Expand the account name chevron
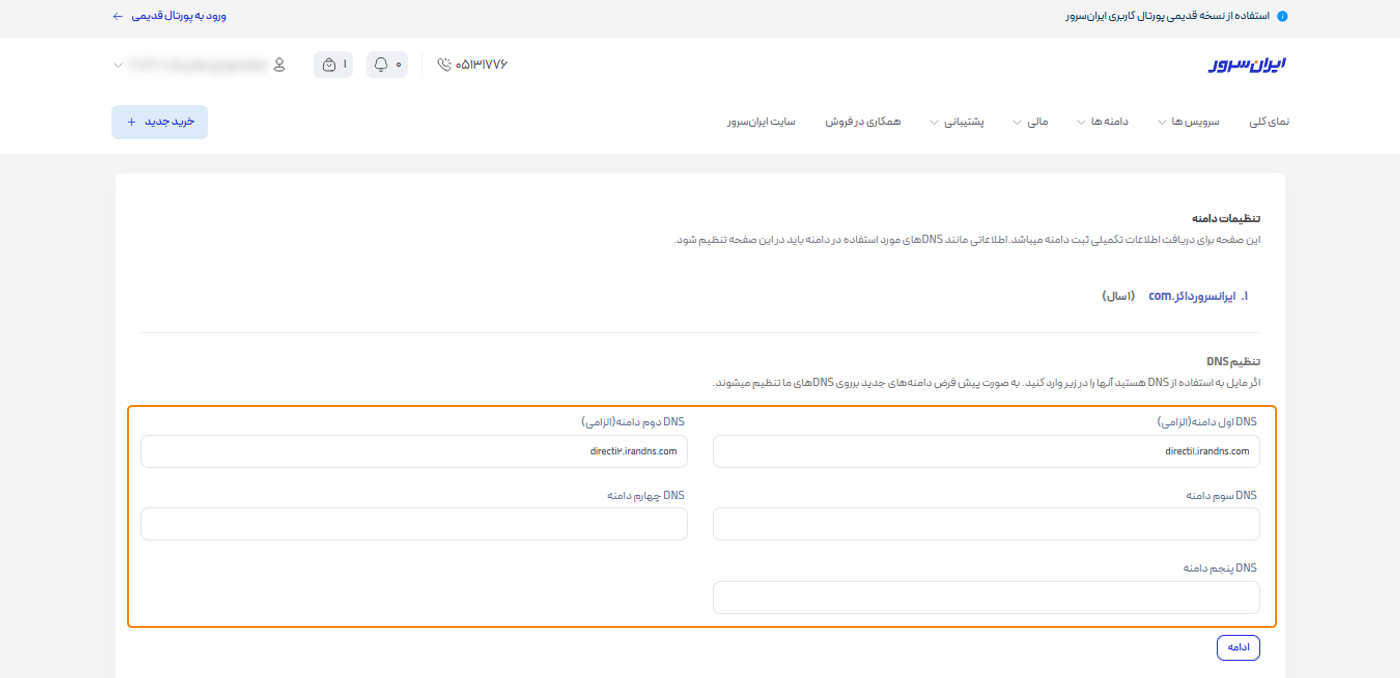Viewport: 1400px width, 678px height. (x=117, y=64)
